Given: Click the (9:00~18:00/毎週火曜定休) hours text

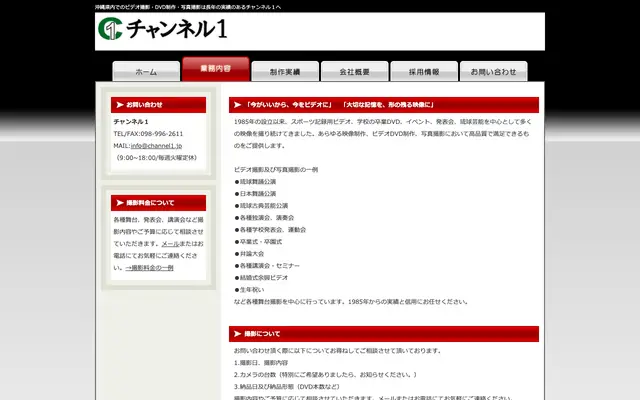Looking at the screenshot, I should (156, 158).
